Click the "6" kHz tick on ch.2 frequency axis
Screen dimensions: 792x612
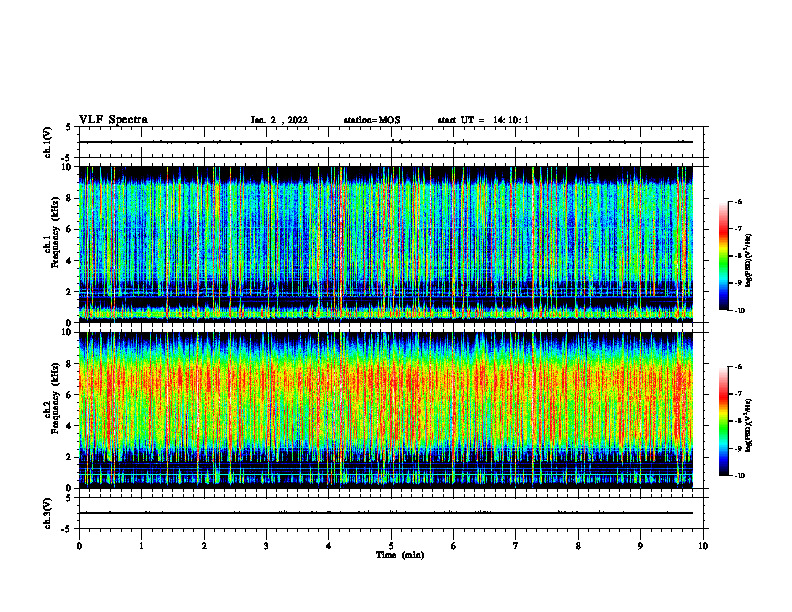(70, 395)
